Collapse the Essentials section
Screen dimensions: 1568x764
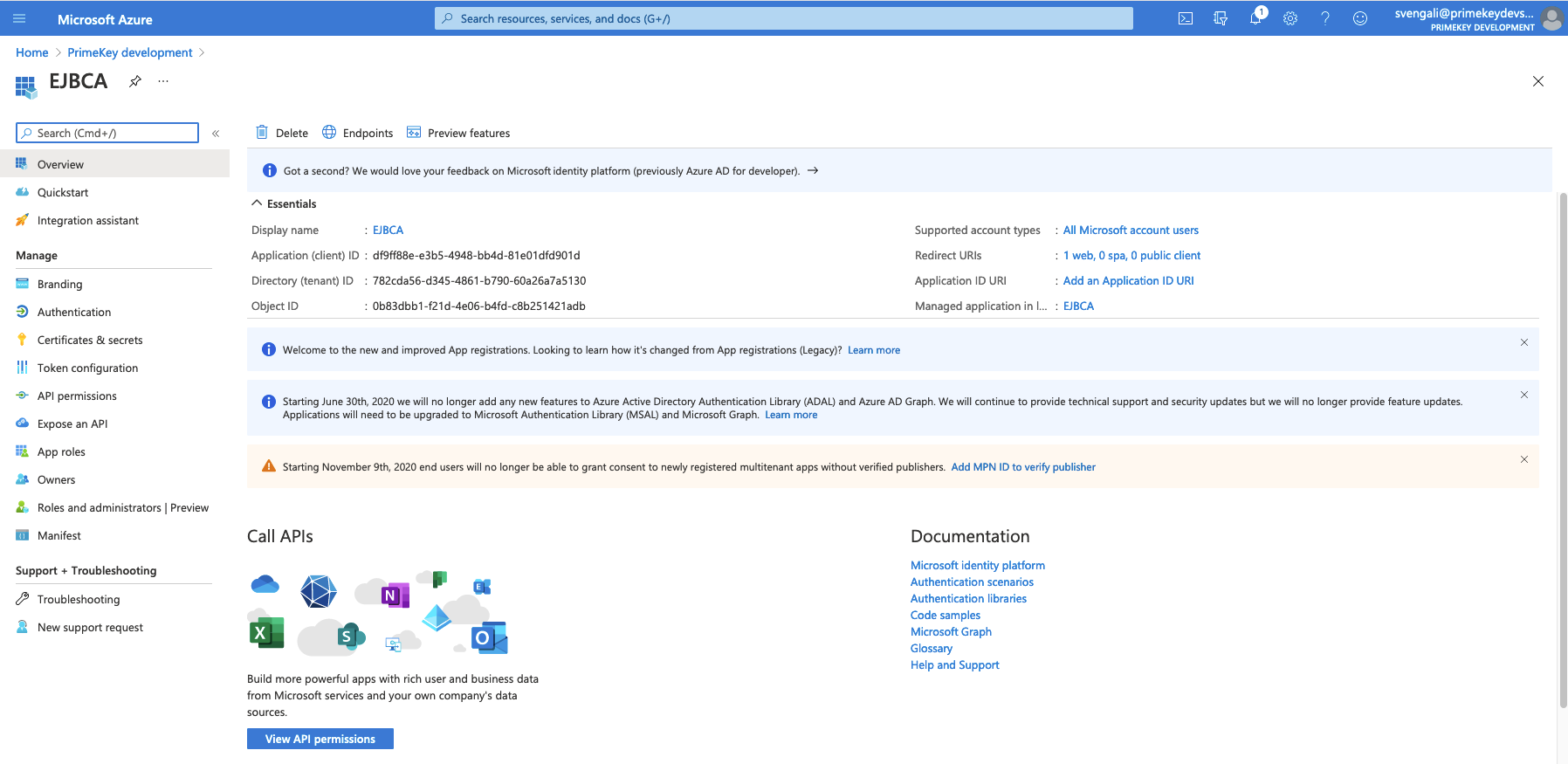point(257,203)
